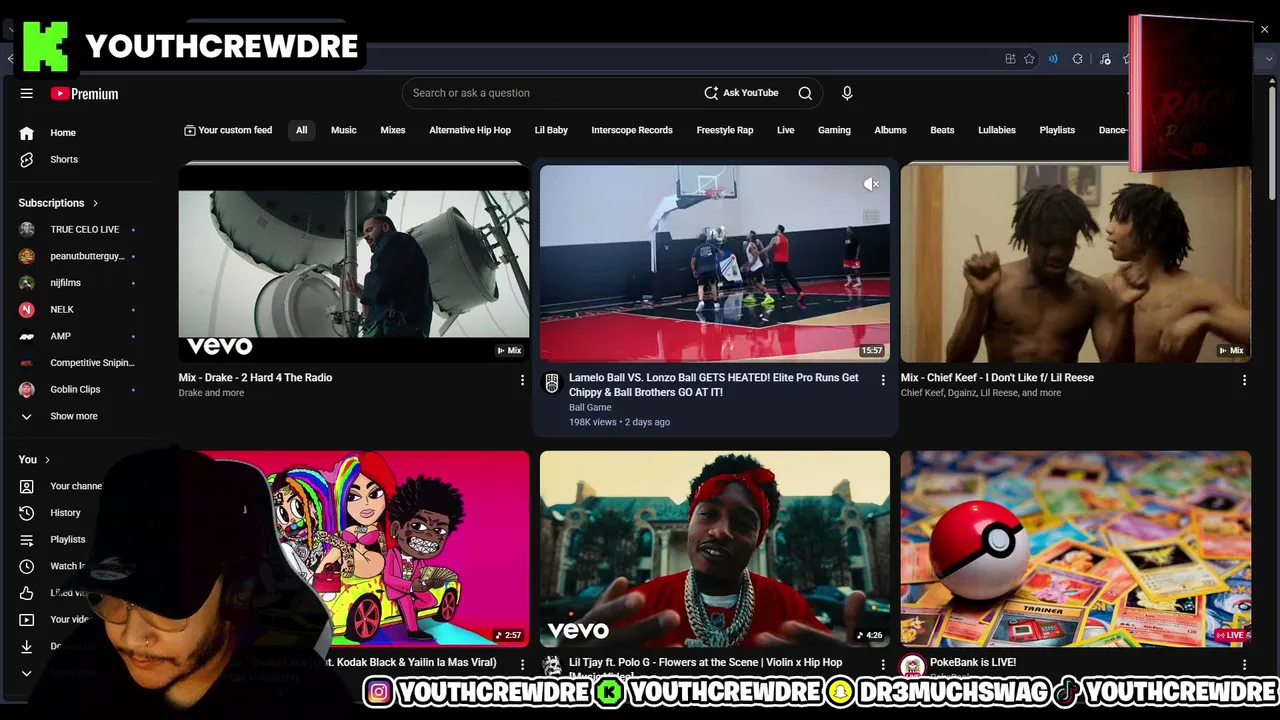This screenshot has width=1280, height=720.
Task: Select the Mixes filter chip
Action: click(393, 130)
